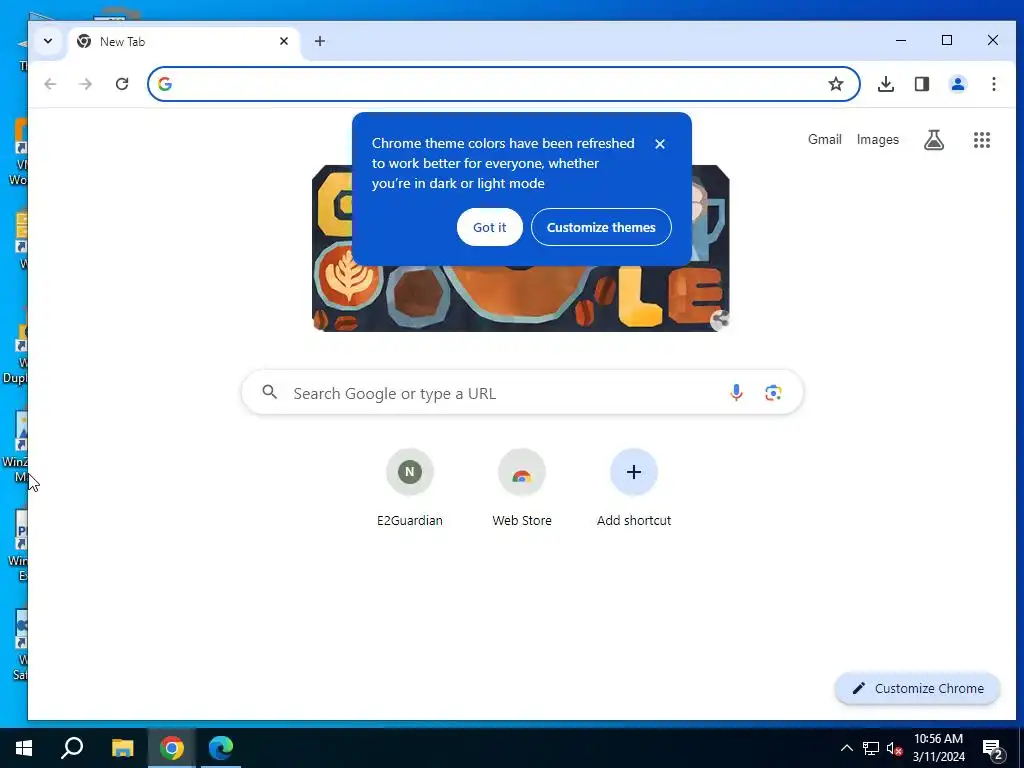Toggle the Chrome side panel
Image resolution: width=1024 pixels, height=768 pixels.
(921, 84)
